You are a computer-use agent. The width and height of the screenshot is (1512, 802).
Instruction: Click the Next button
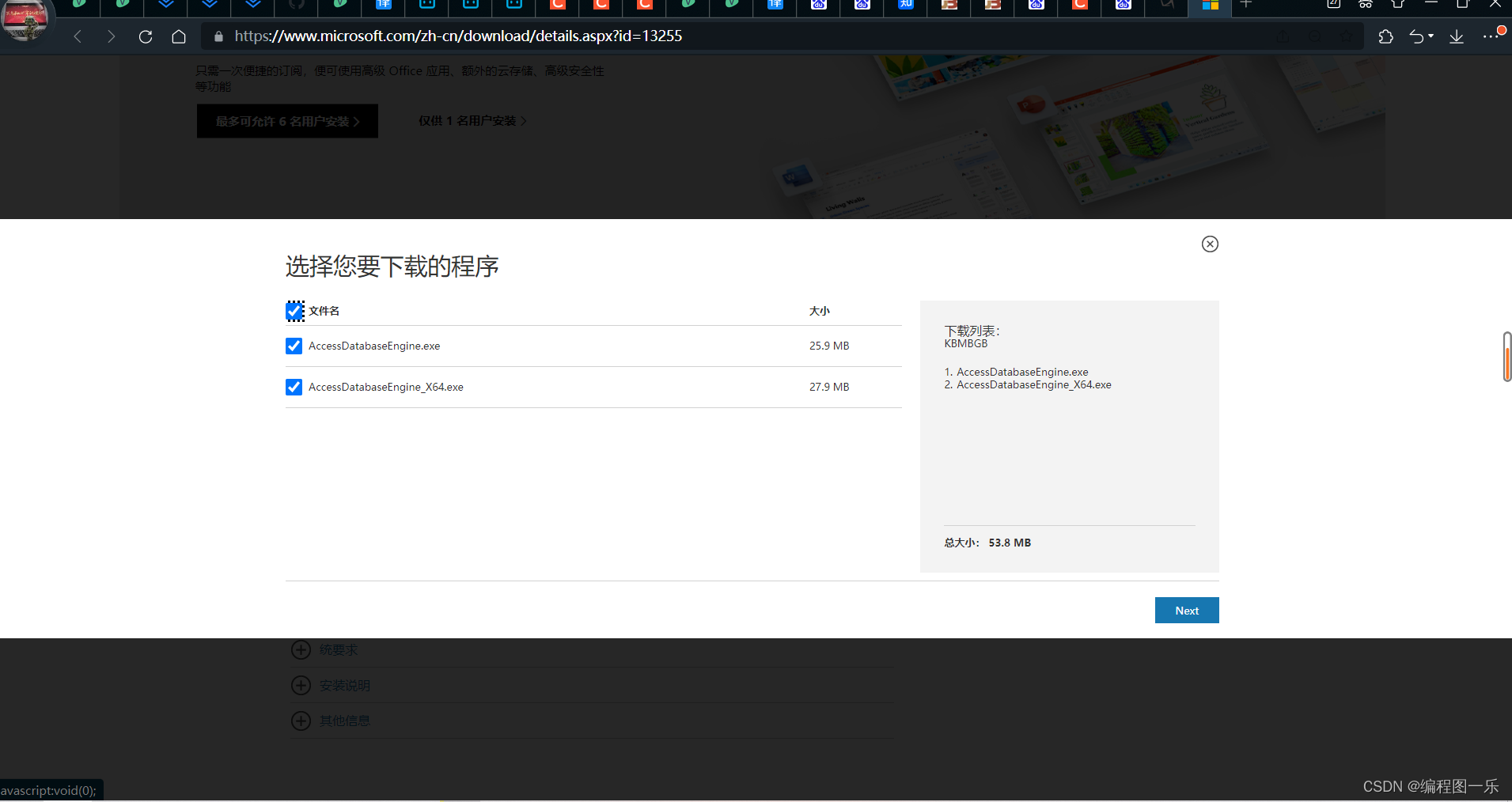1187,610
